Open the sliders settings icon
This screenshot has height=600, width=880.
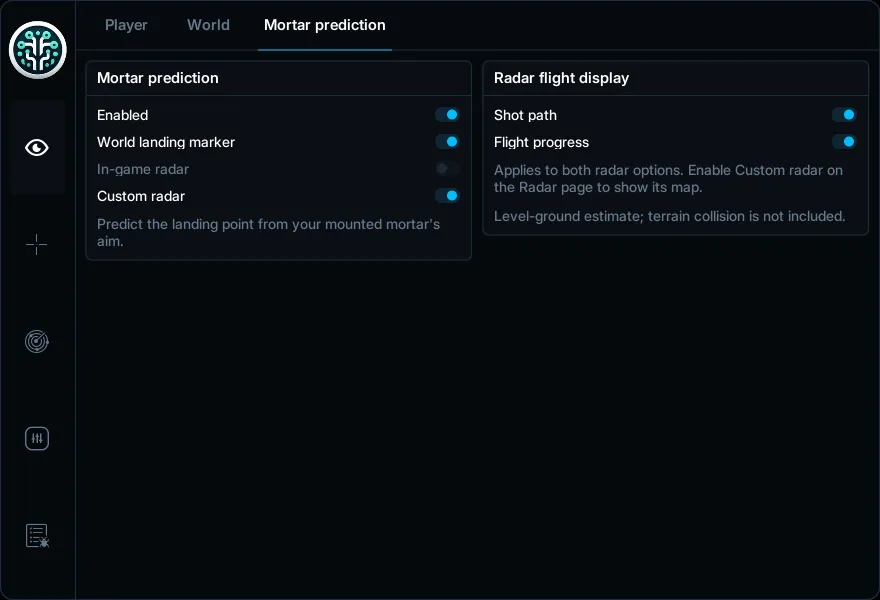[x=37, y=438]
